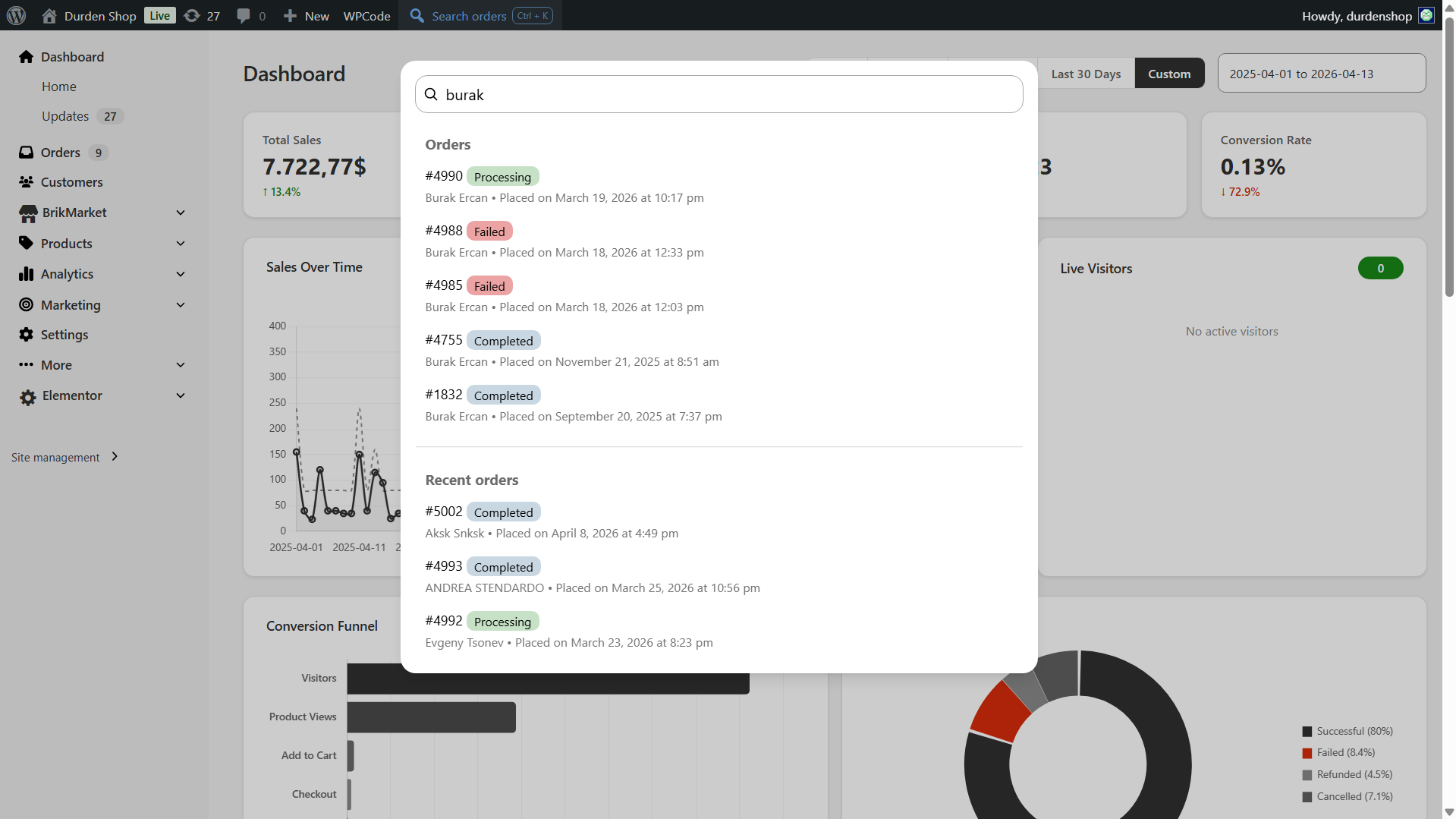Screen dimensions: 1456x819
Task: Open the WordPress logo menu
Action: coord(16,15)
